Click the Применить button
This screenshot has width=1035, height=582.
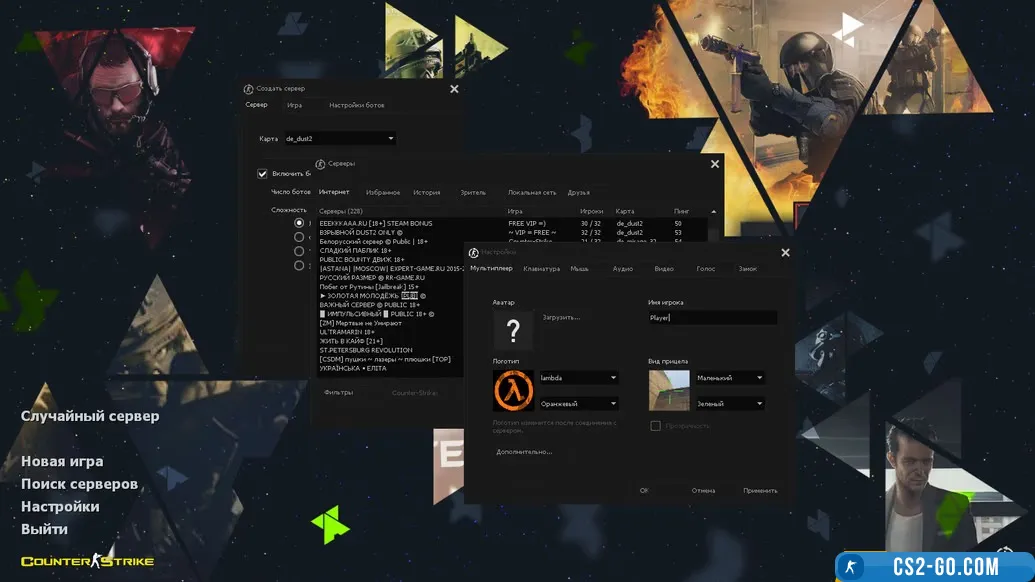tap(759, 490)
